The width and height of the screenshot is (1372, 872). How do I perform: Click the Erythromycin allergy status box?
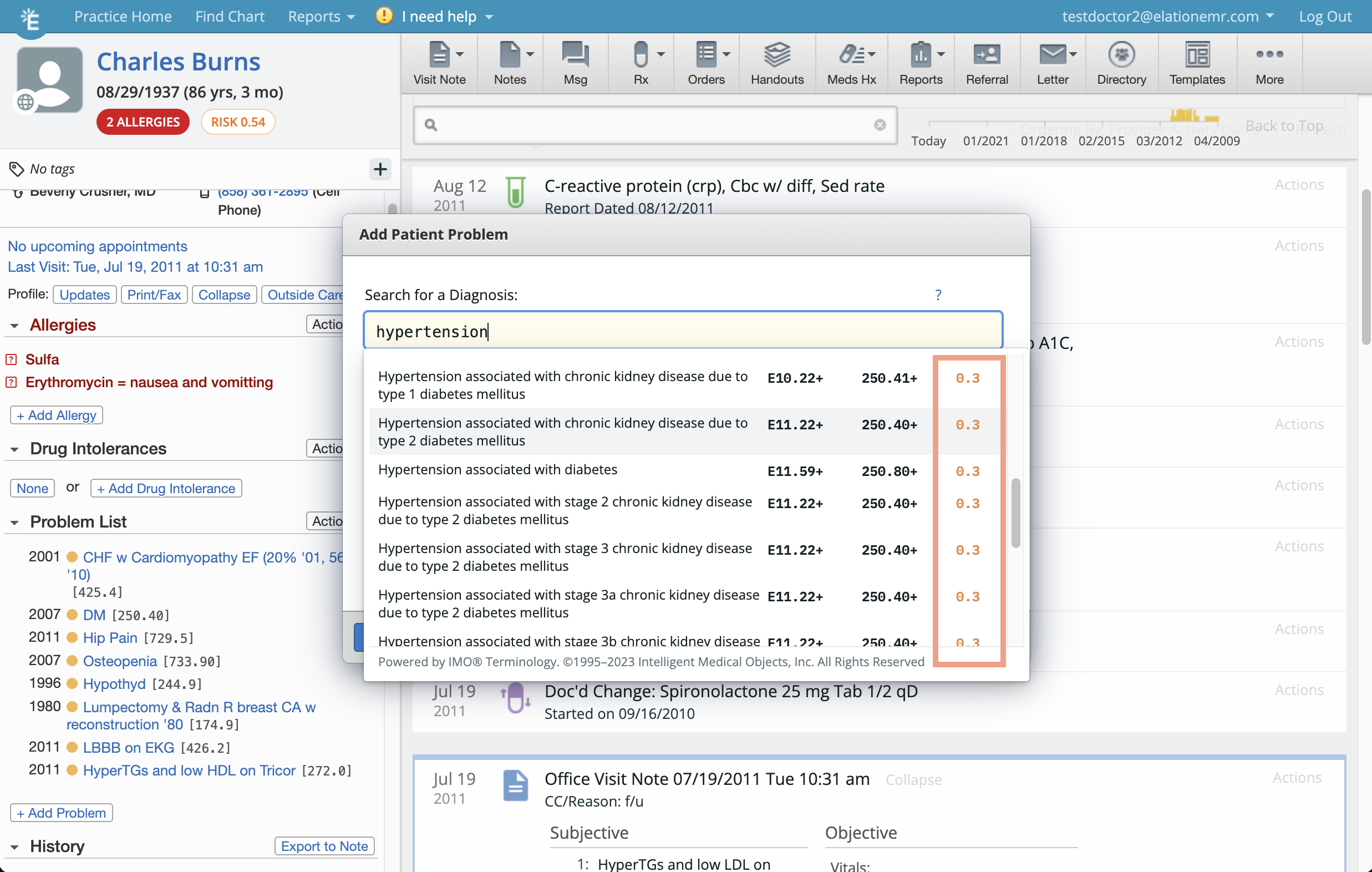tap(11, 382)
